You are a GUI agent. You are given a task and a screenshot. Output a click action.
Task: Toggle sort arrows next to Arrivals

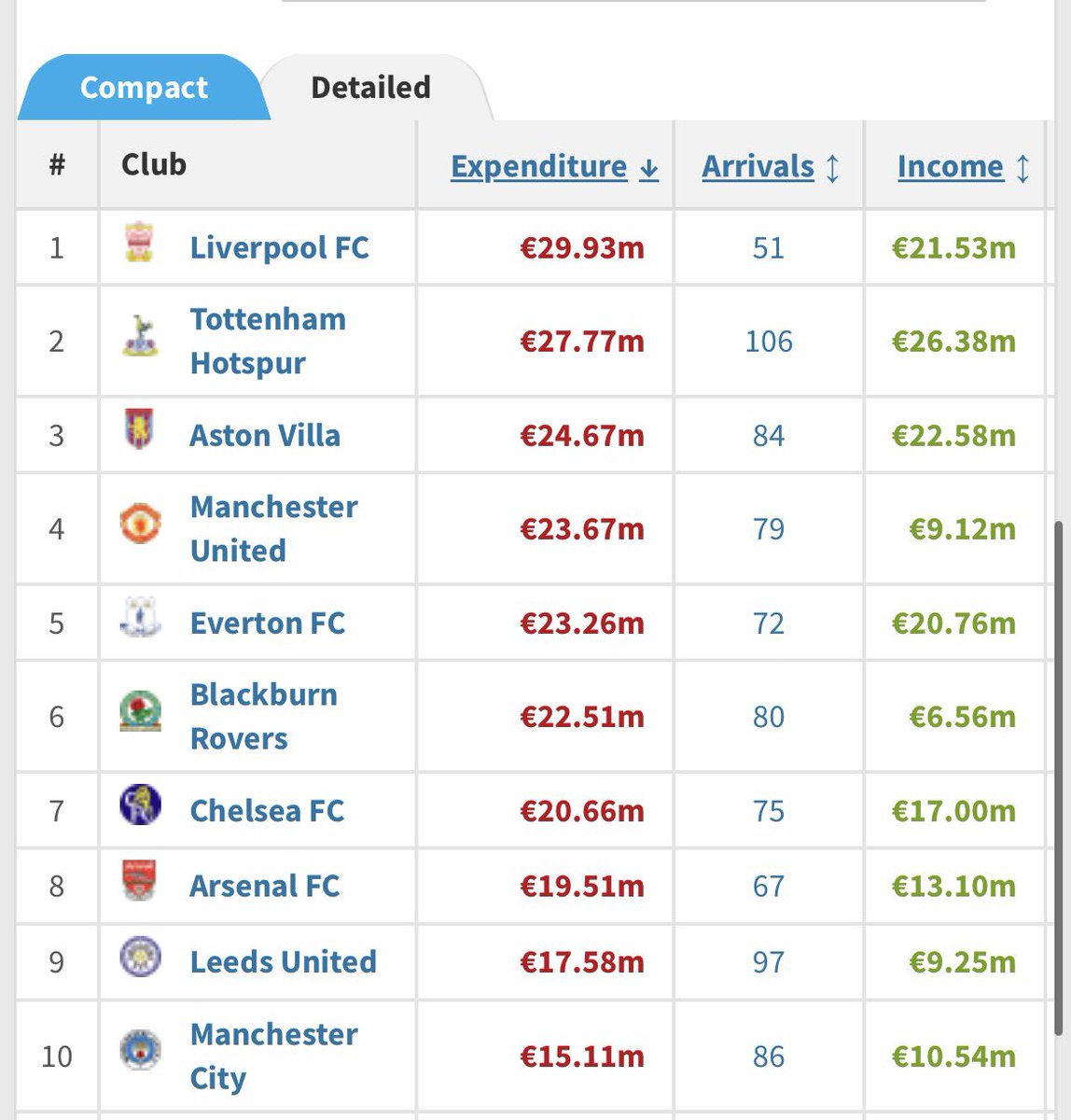coord(833,169)
